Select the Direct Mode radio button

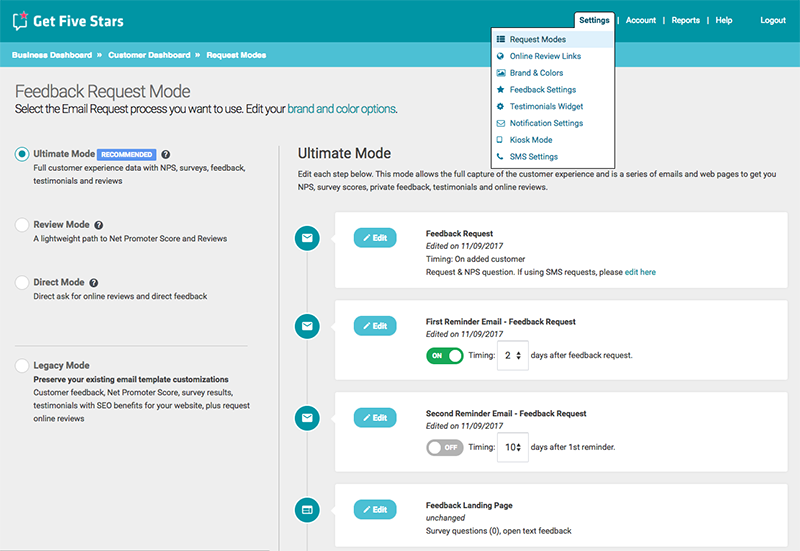(x=22, y=282)
